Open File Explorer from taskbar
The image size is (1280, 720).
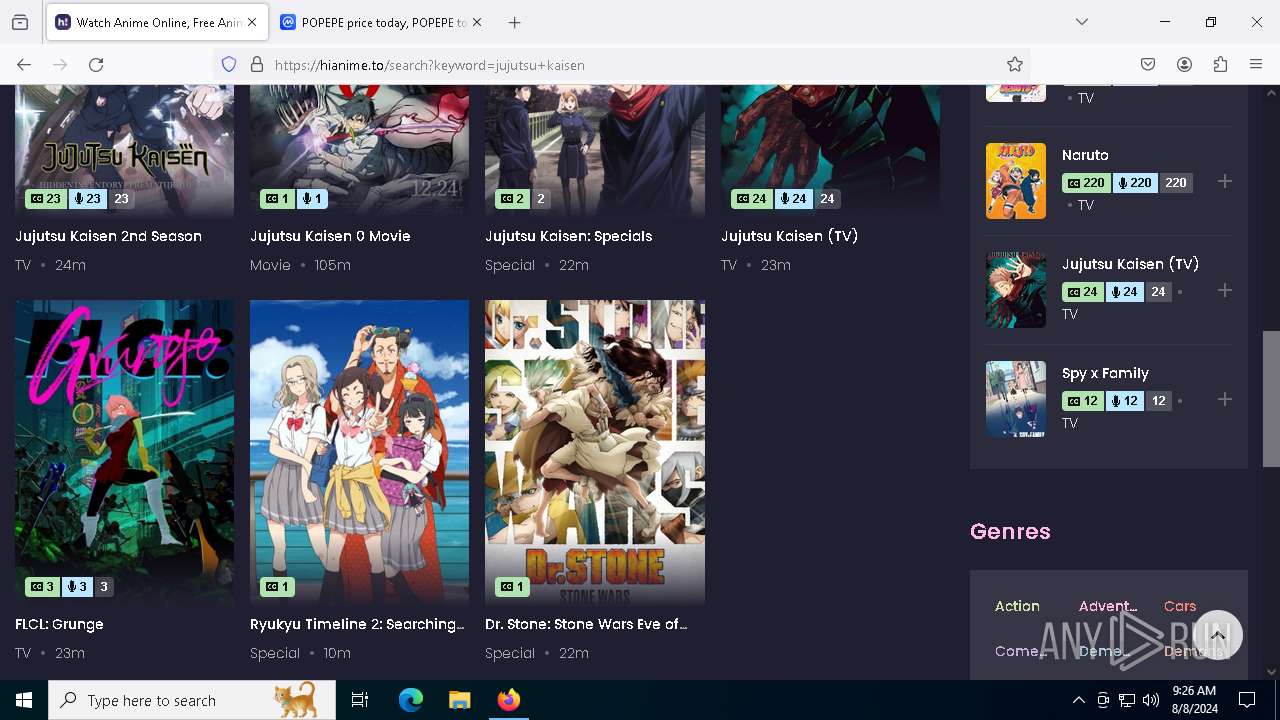(x=459, y=700)
